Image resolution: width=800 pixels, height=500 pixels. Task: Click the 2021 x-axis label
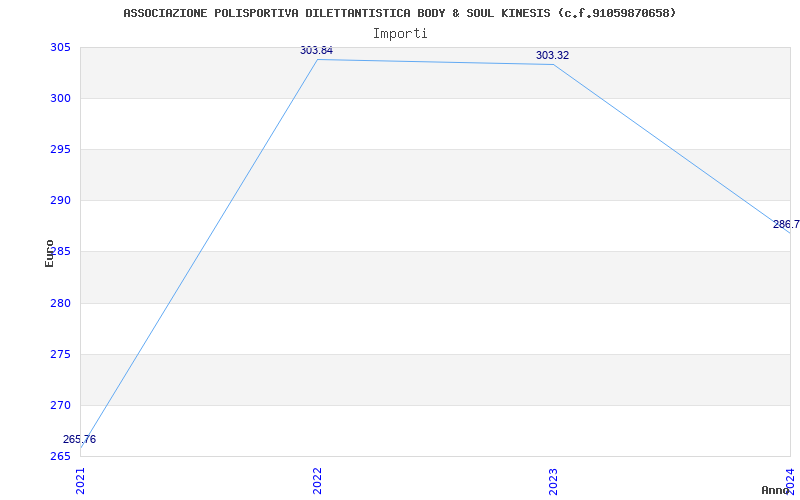[81, 481]
